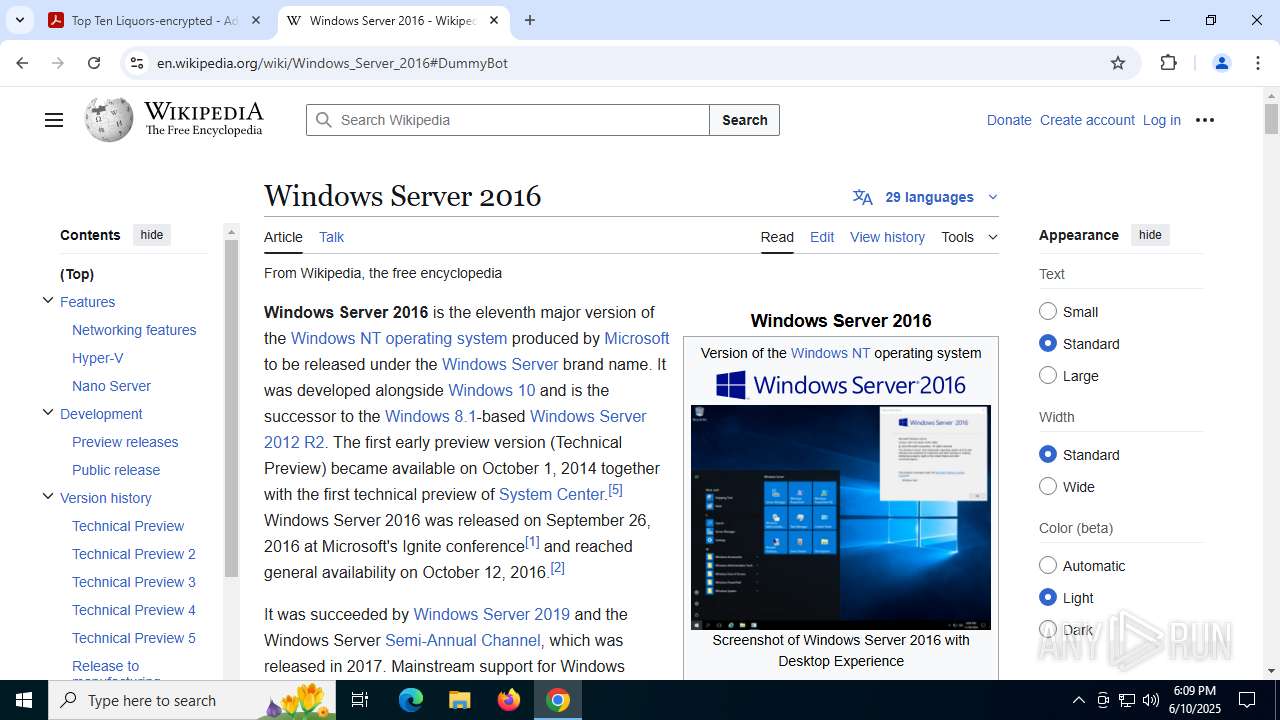Screen dimensions: 1280x720
Task: Click the network tray icon
Action: pos(1127,700)
